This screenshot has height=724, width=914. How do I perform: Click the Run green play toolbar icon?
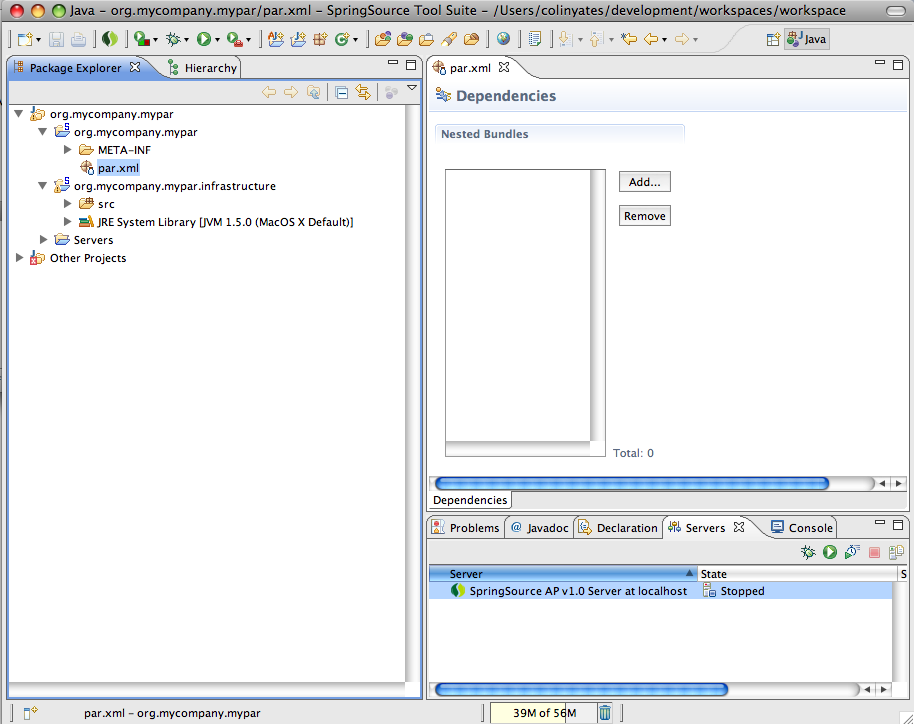coord(203,39)
